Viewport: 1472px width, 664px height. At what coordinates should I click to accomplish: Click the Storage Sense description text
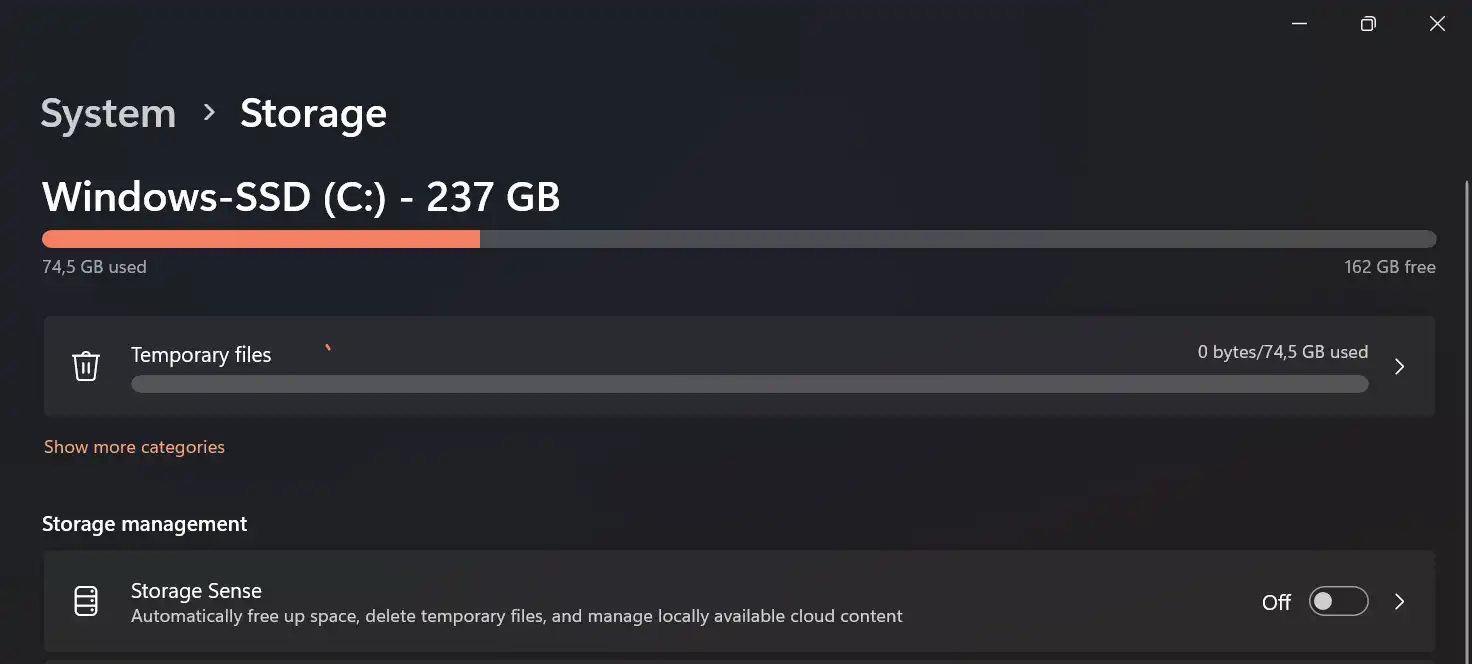517,616
